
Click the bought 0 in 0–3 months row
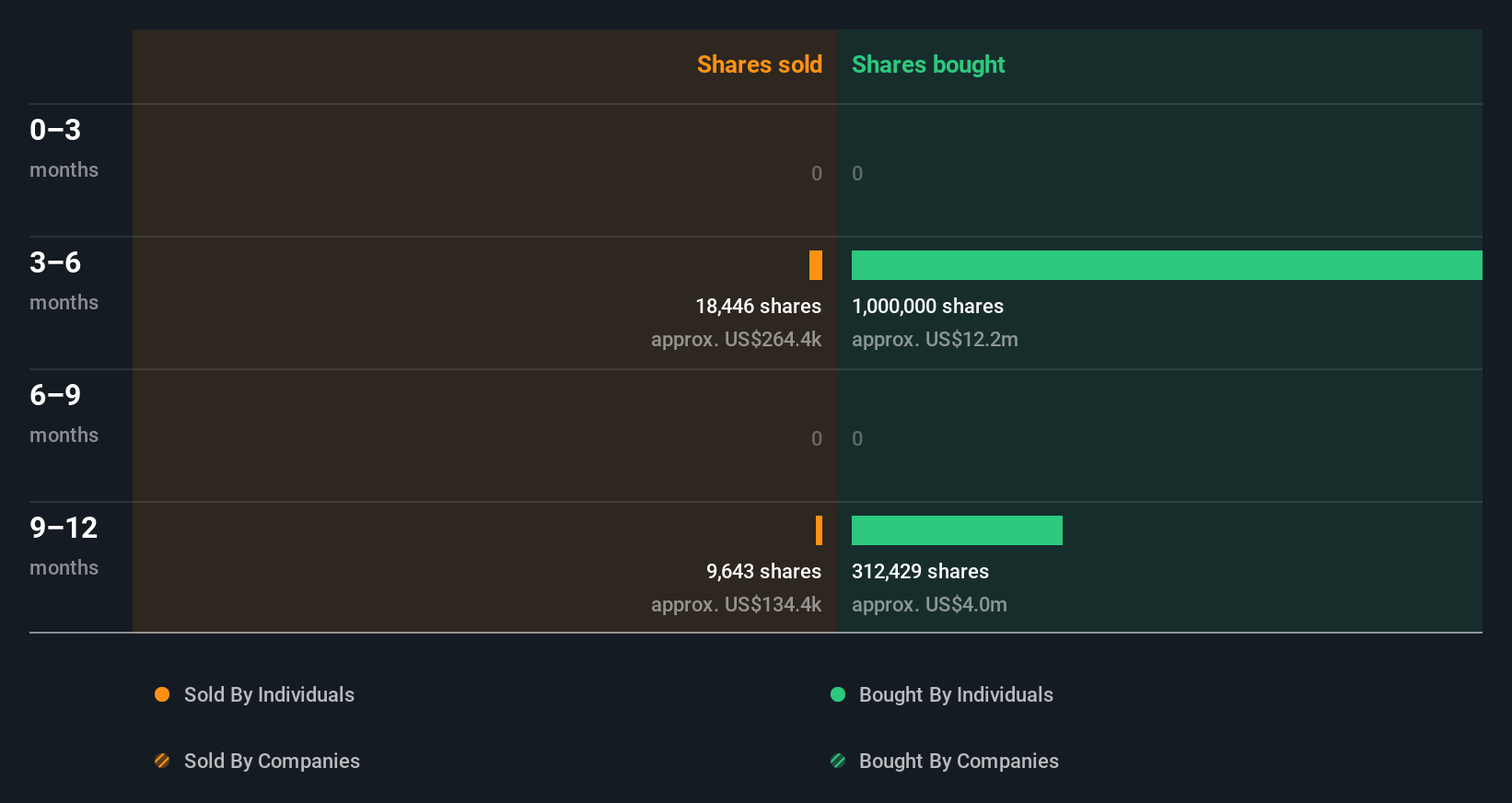(x=857, y=173)
